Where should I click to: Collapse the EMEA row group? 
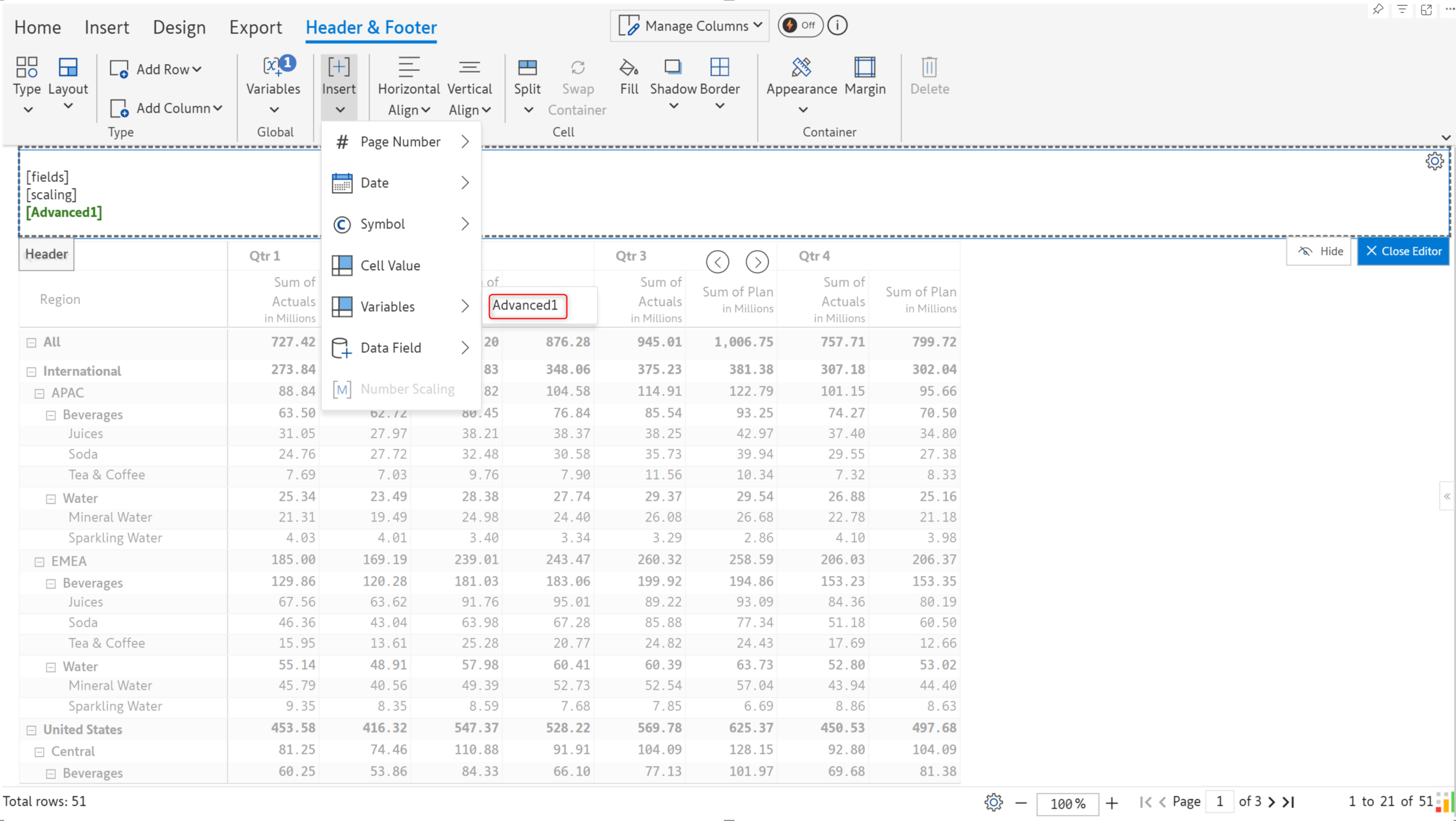point(39,562)
